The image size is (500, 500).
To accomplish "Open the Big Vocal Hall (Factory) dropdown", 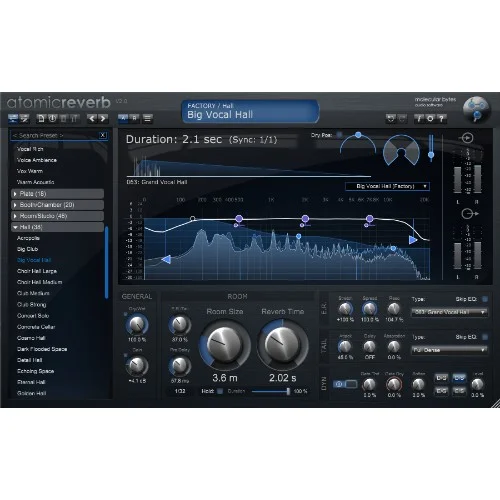I will [x=387, y=186].
